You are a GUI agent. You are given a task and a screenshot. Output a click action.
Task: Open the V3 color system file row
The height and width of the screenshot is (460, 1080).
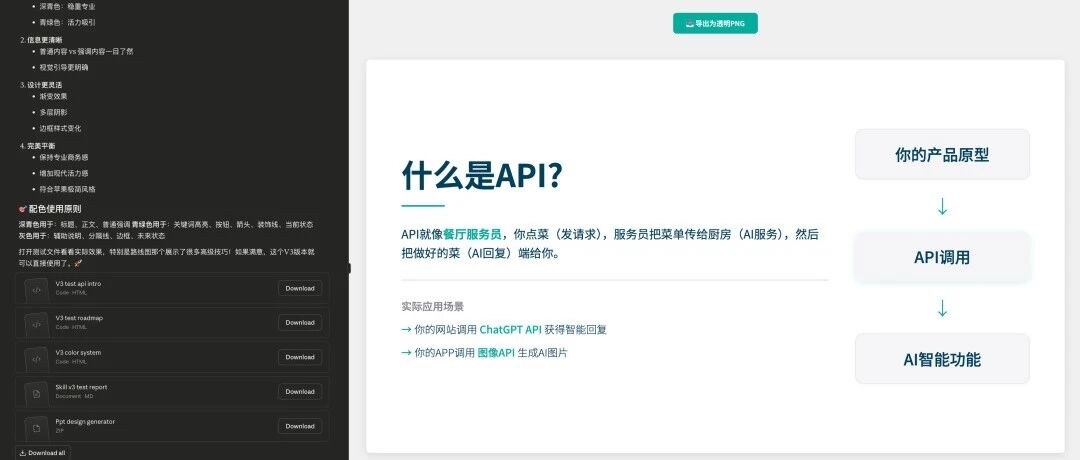tap(172, 357)
